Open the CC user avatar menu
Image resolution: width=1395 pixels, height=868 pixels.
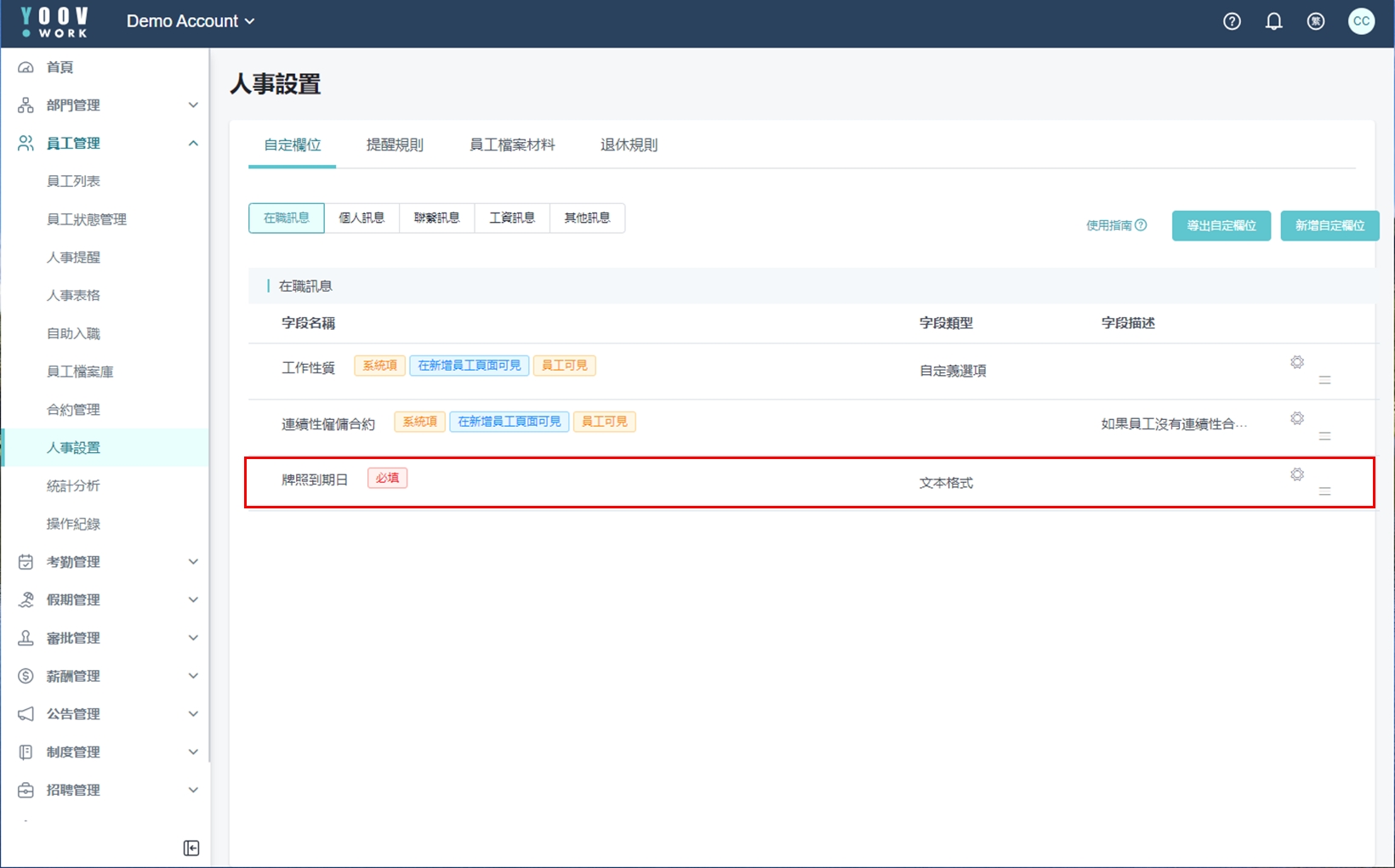click(1361, 22)
